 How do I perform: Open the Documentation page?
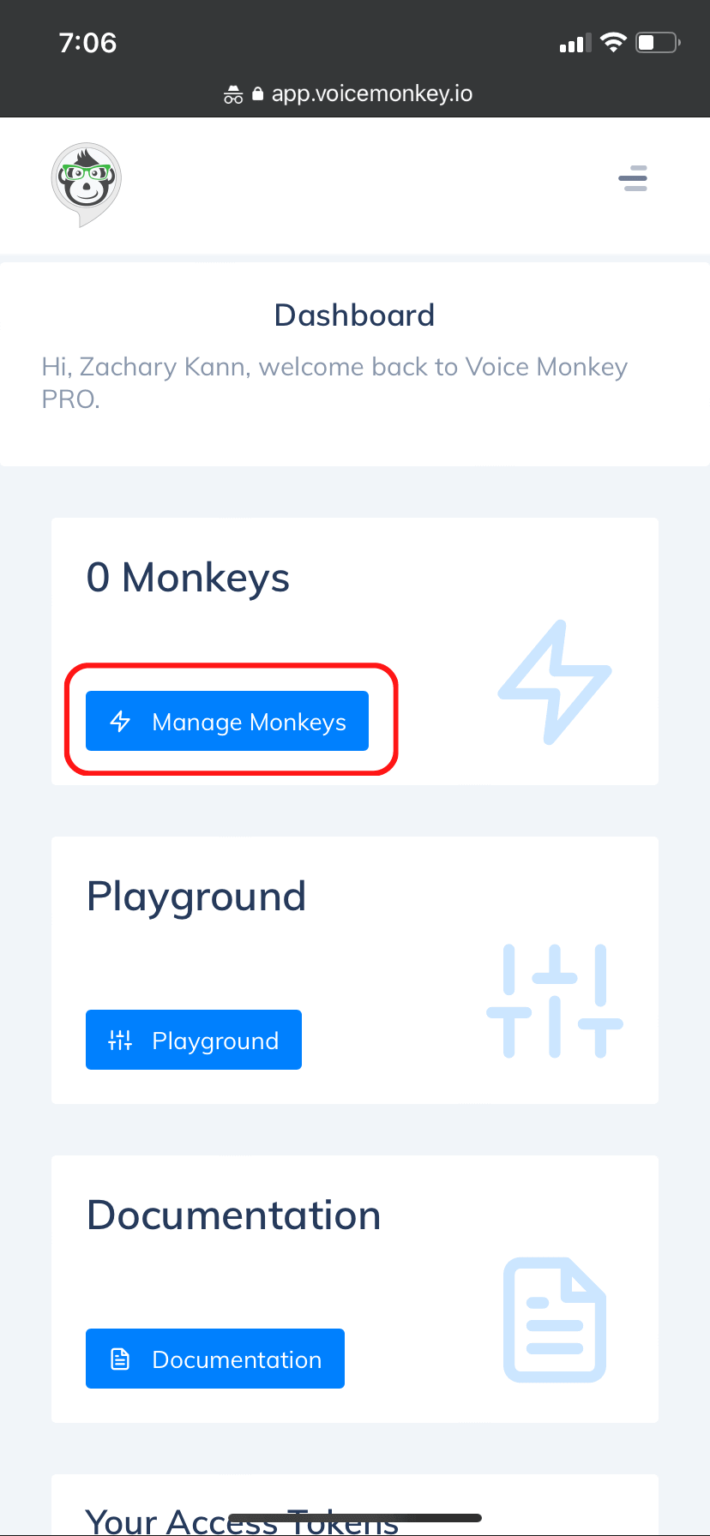[214, 1358]
